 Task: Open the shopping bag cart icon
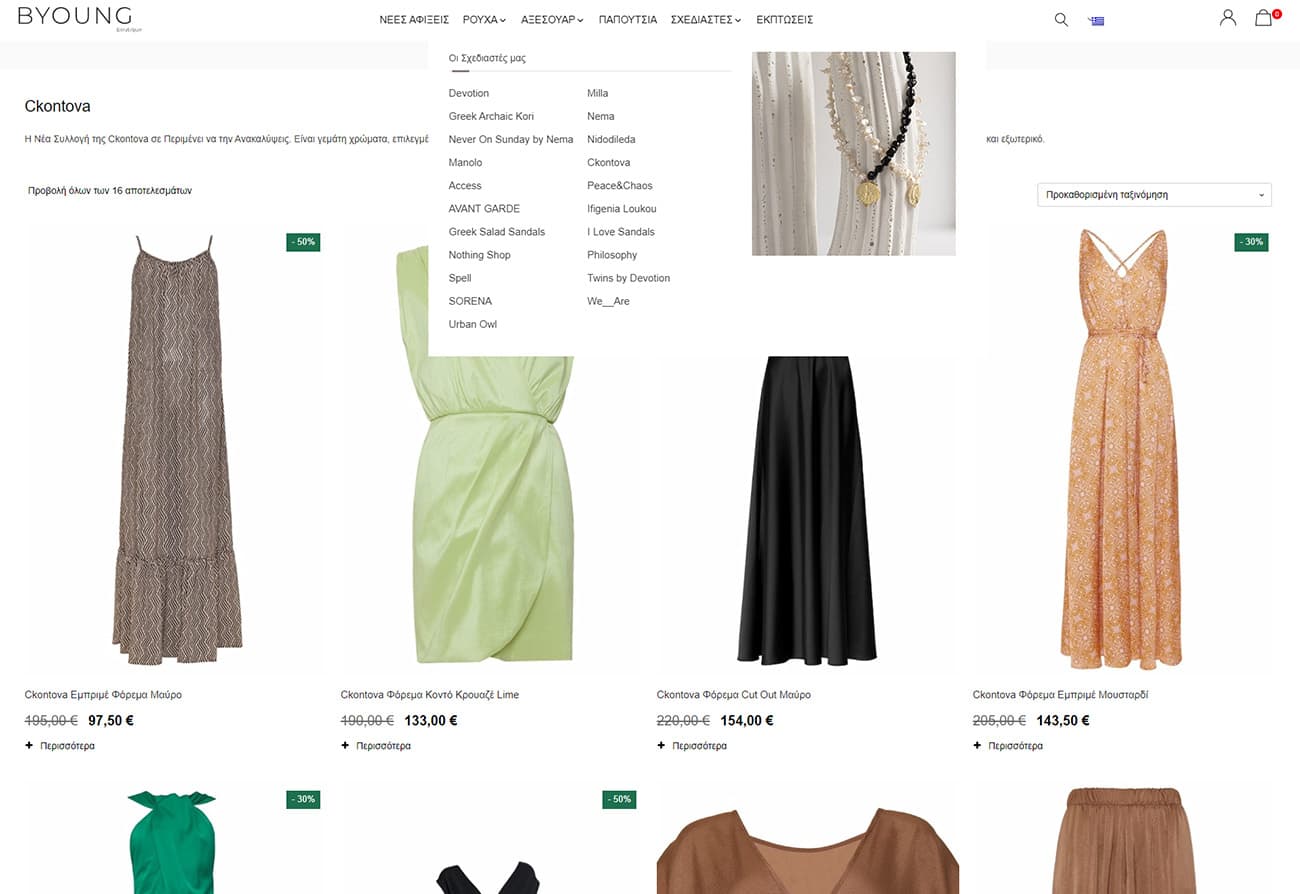point(1265,17)
